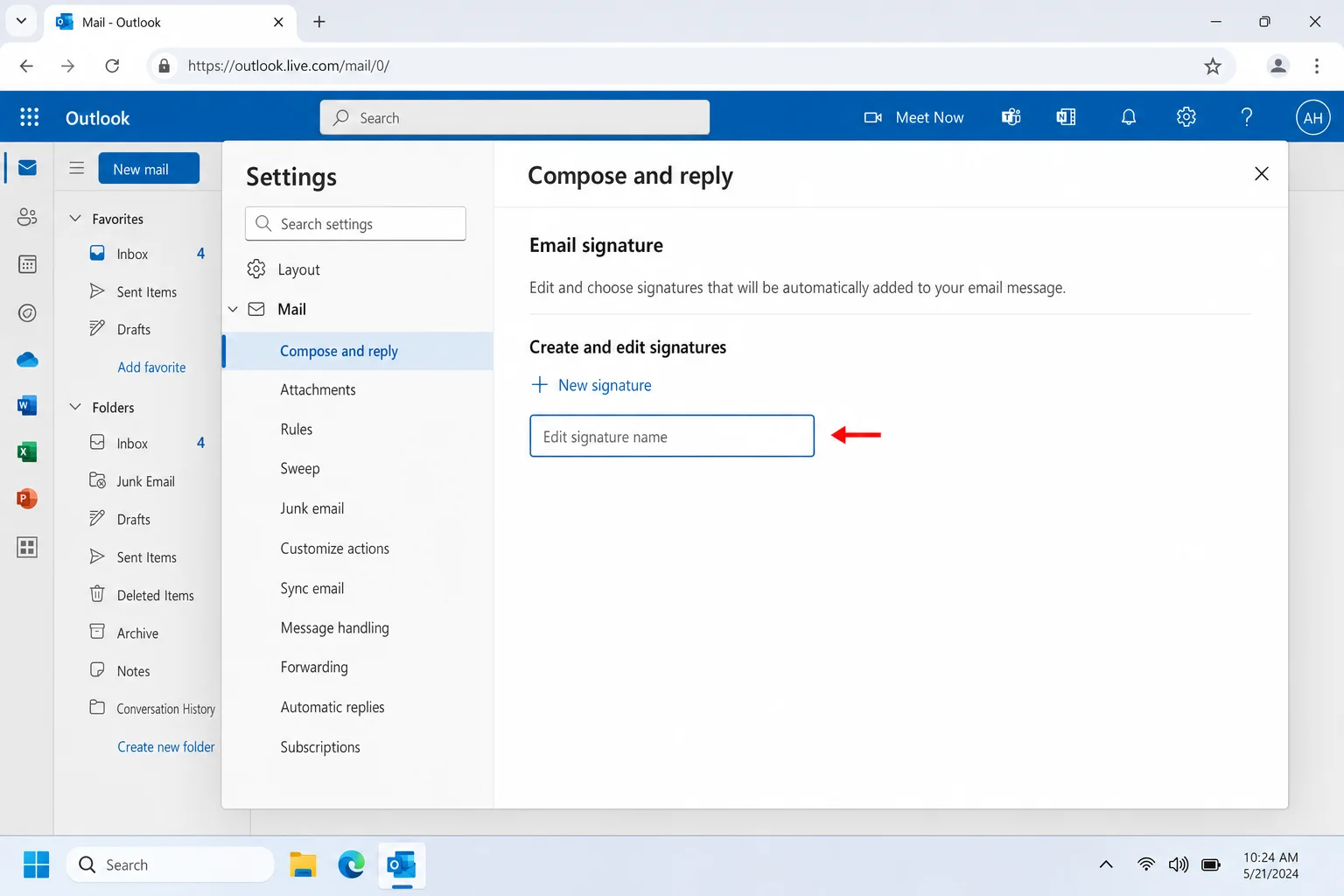Open Calendar in left rail
This screenshot has height=896, width=1344.
click(27, 264)
